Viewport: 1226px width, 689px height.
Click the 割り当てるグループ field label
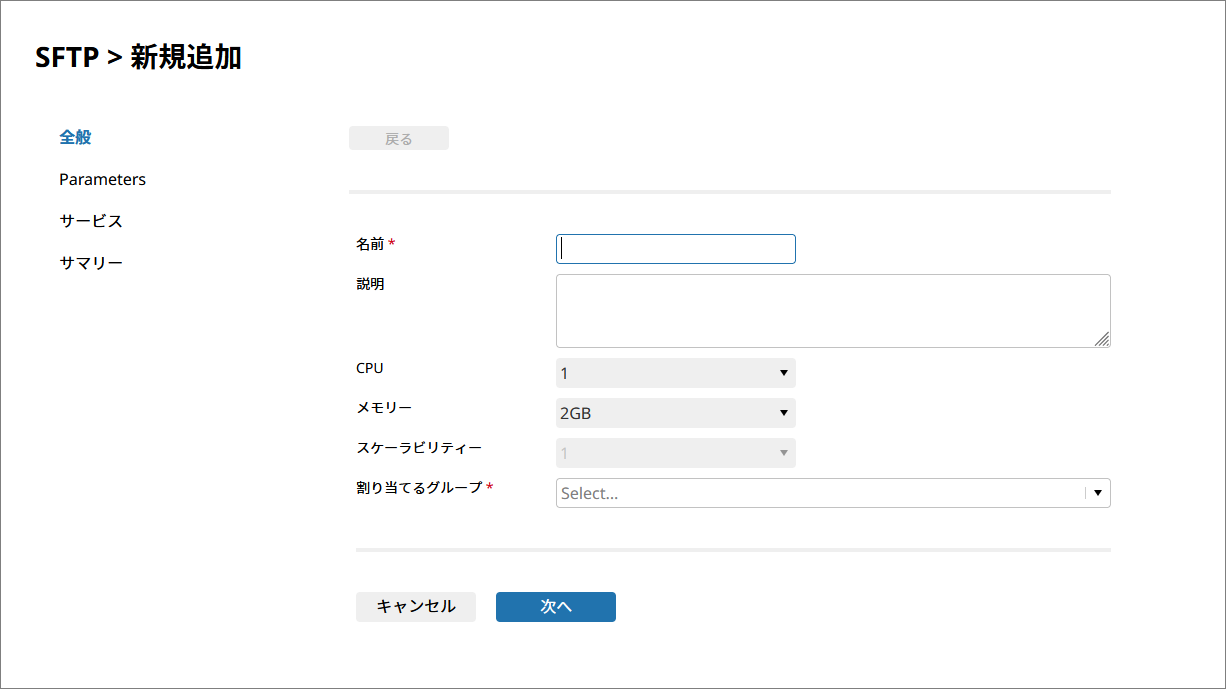[419, 488]
